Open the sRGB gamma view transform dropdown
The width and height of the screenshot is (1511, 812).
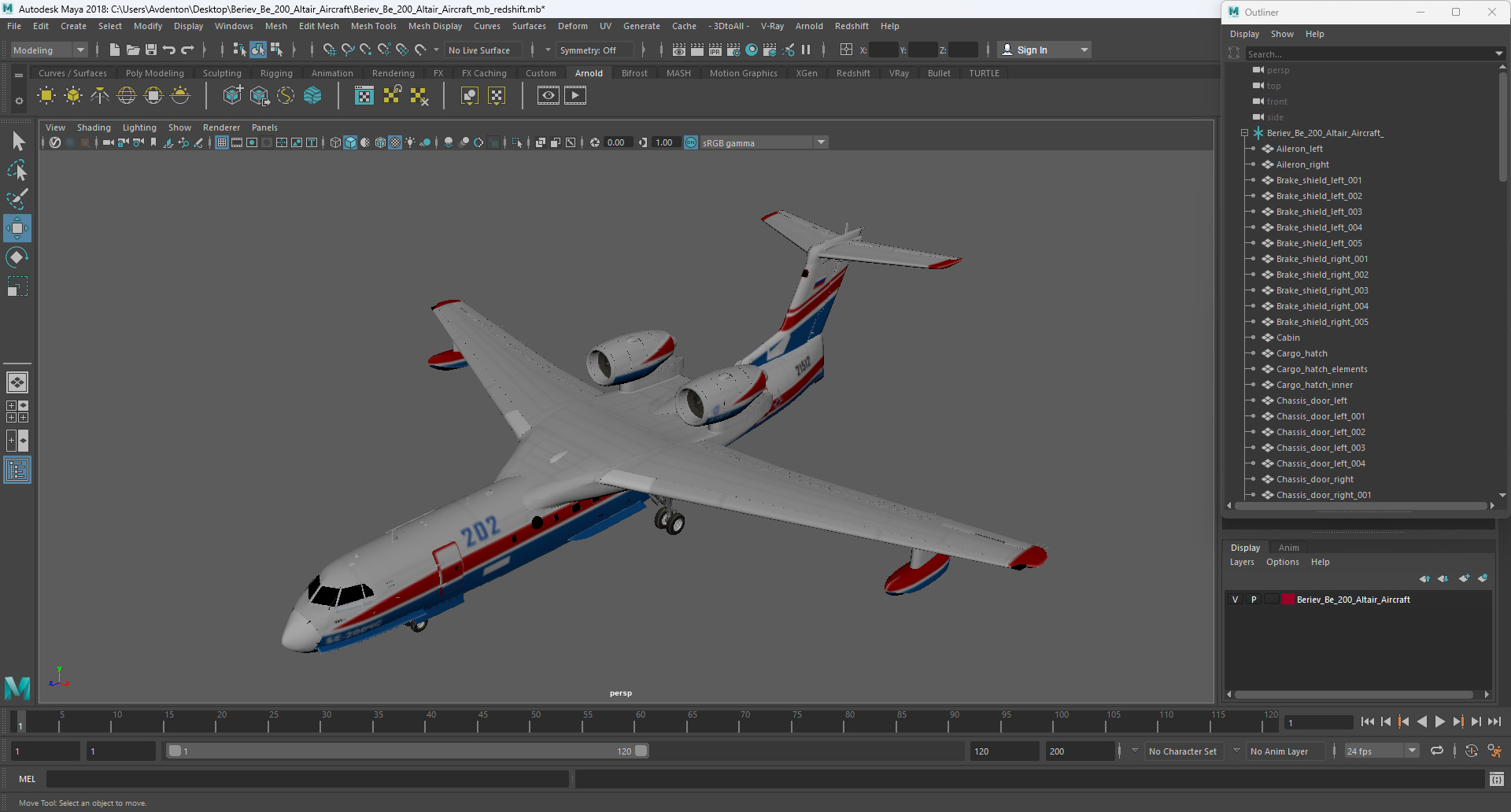click(821, 142)
